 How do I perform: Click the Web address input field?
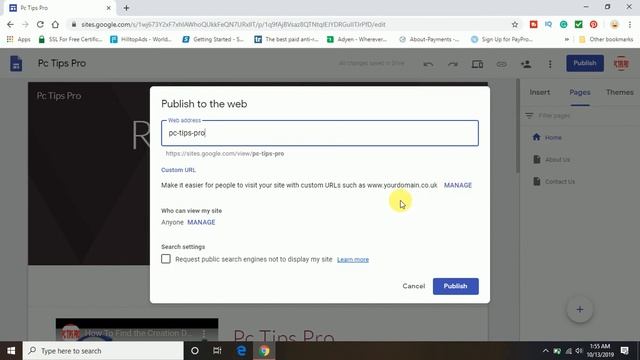pyautogui.click(x=320, y=133)
